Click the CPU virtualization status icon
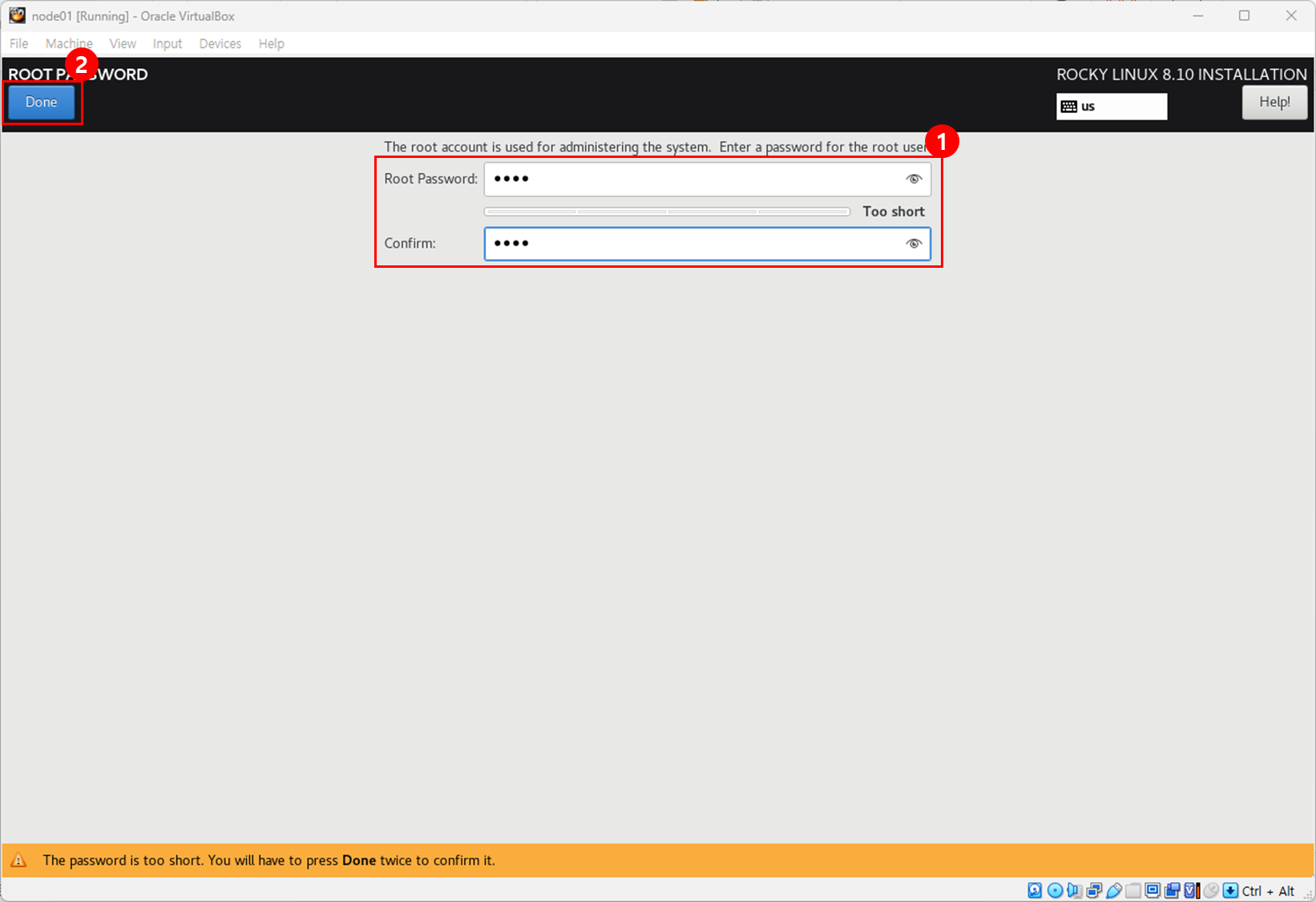 (x=1191, y=890)
